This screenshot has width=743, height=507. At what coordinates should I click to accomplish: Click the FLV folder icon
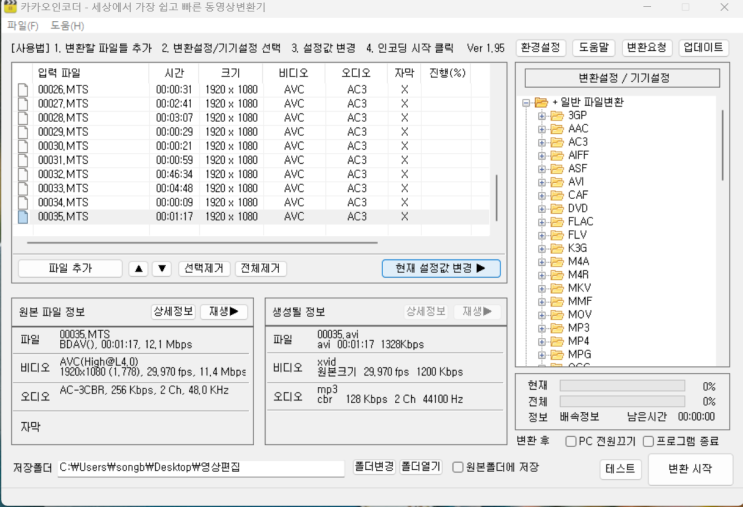(x=557, y=235)
